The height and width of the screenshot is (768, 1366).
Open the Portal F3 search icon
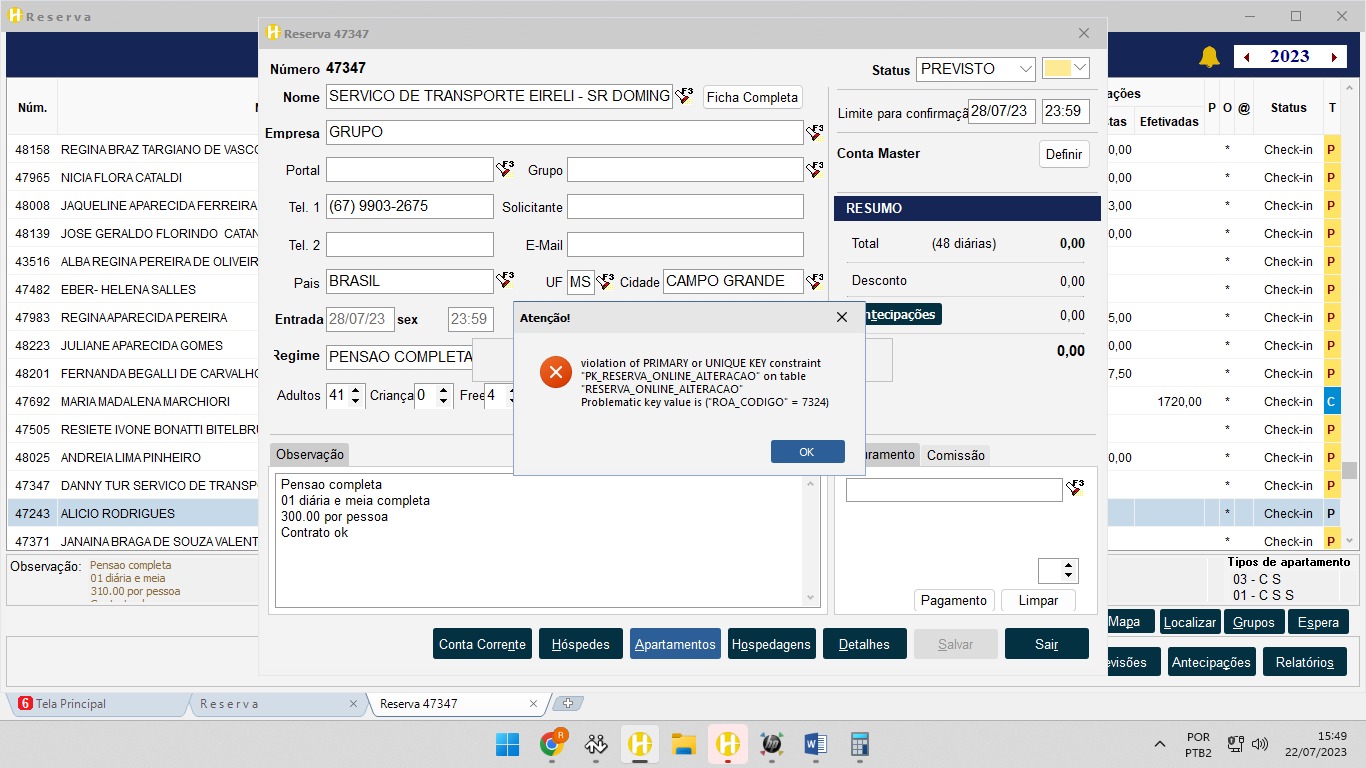[x=505, y=170]
